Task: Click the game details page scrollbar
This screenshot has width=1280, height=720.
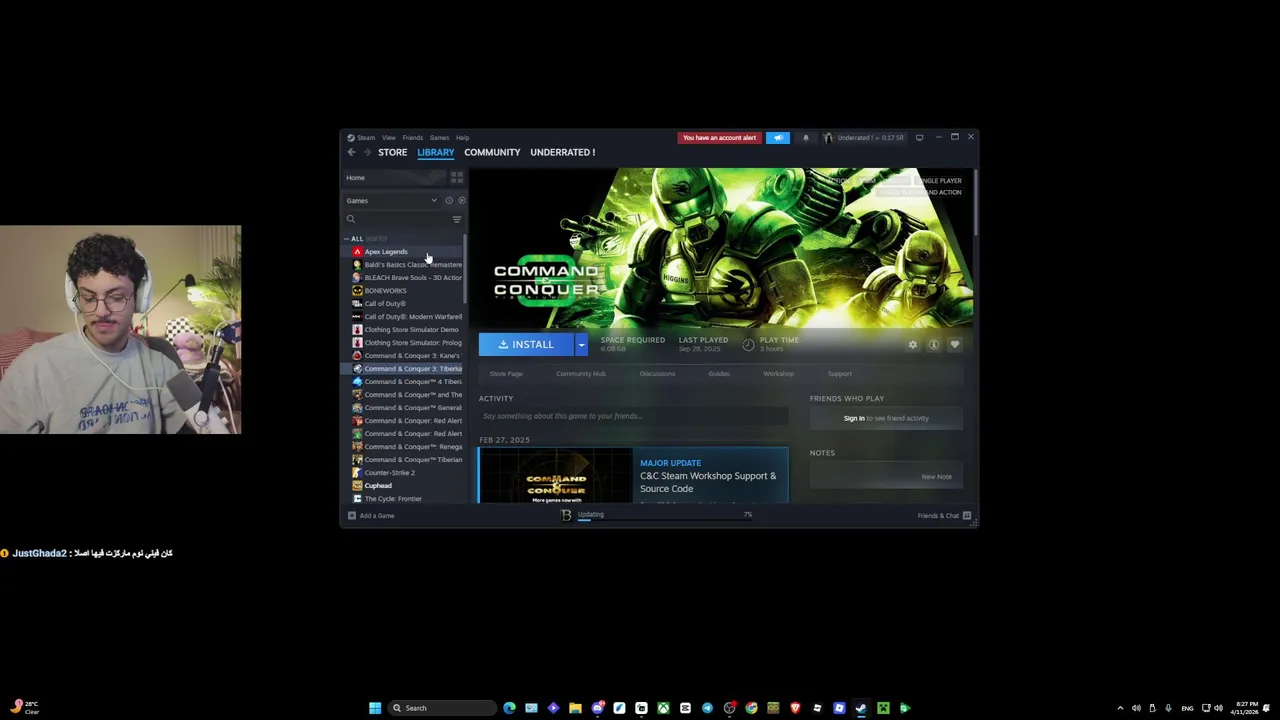Action: 975,204
